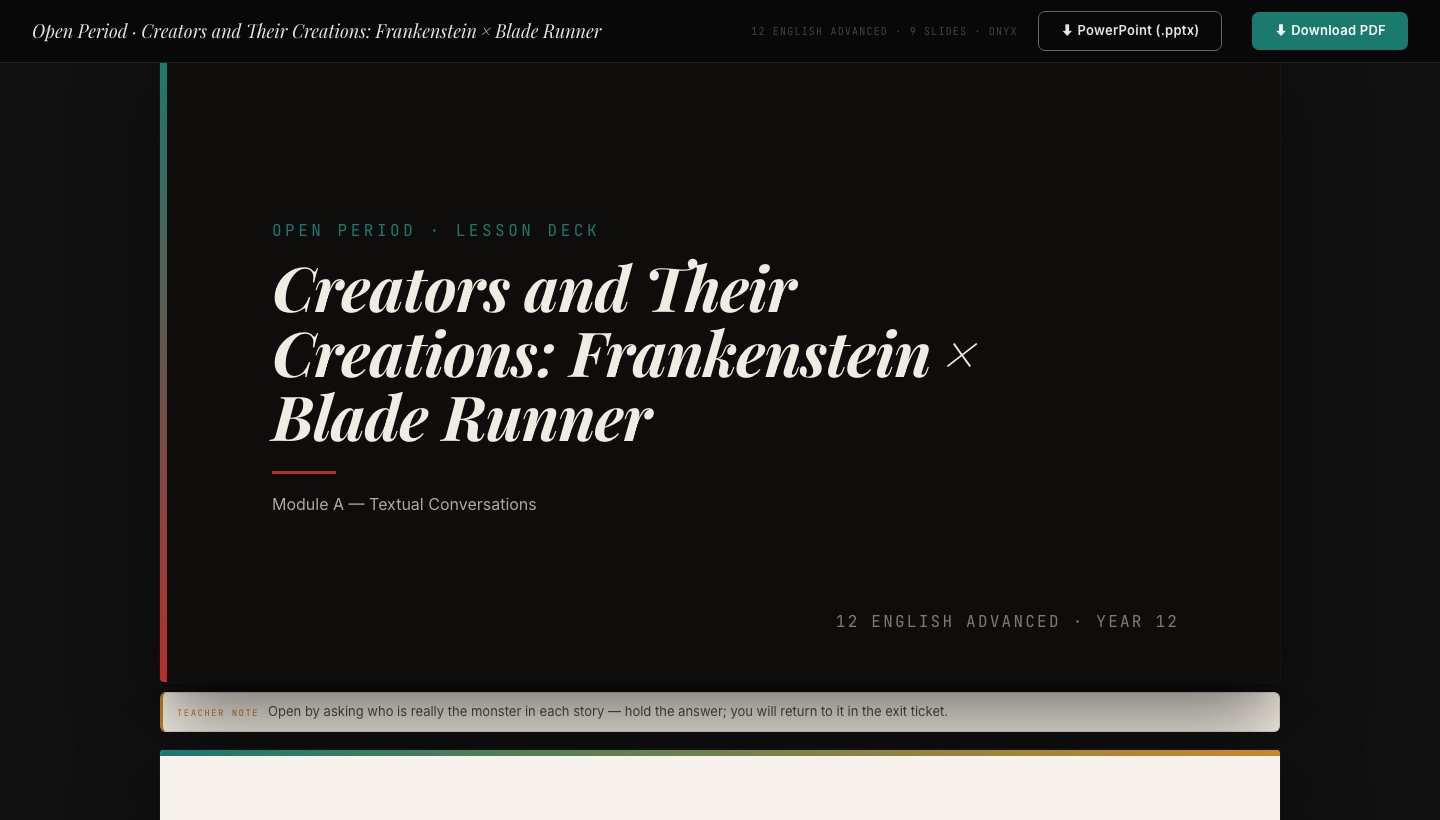
Task: Download the deck as PowerPoint (.pptx)
Action: click(x=1130, y=31)
